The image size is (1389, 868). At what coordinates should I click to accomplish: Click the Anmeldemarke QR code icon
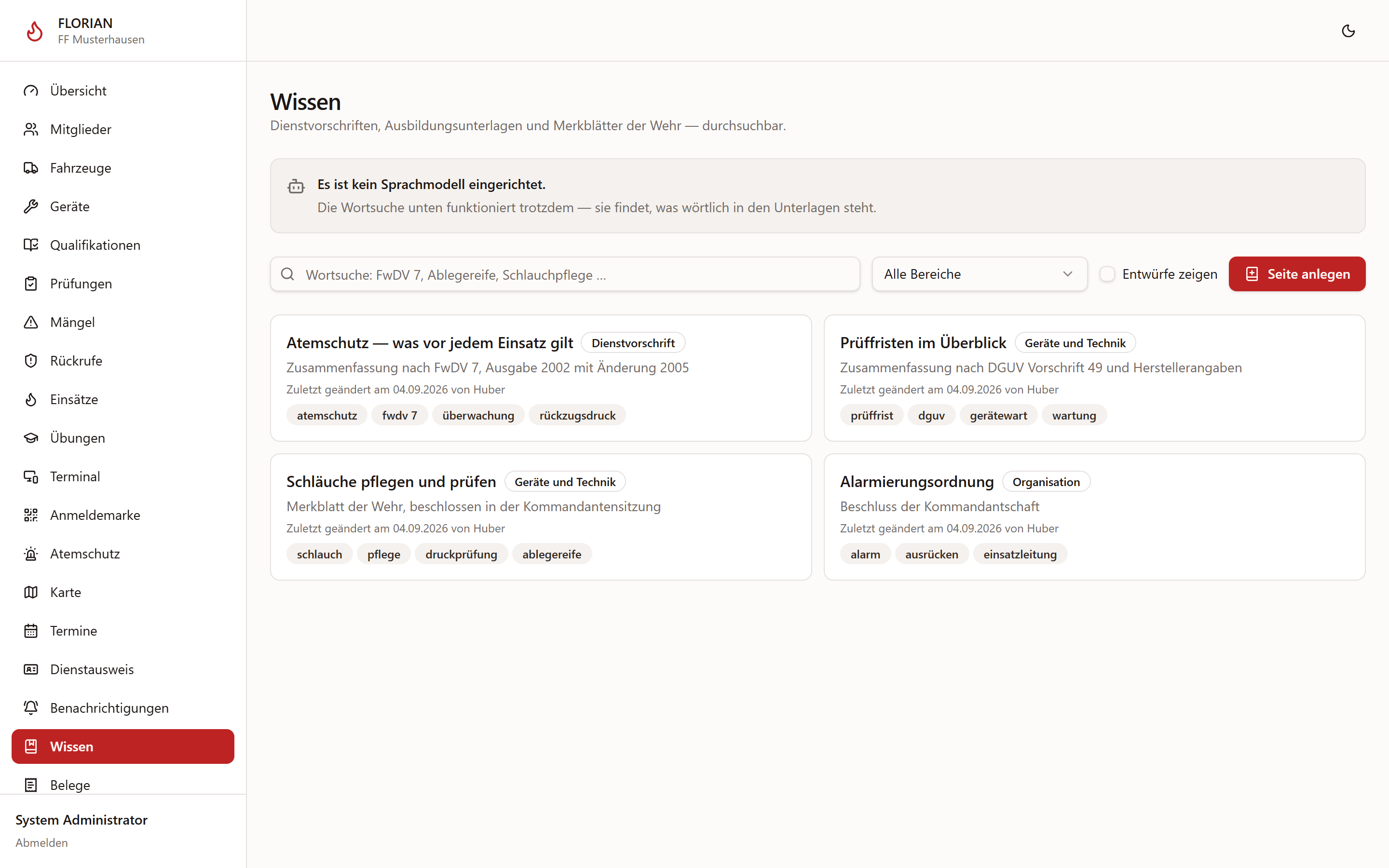31,515
